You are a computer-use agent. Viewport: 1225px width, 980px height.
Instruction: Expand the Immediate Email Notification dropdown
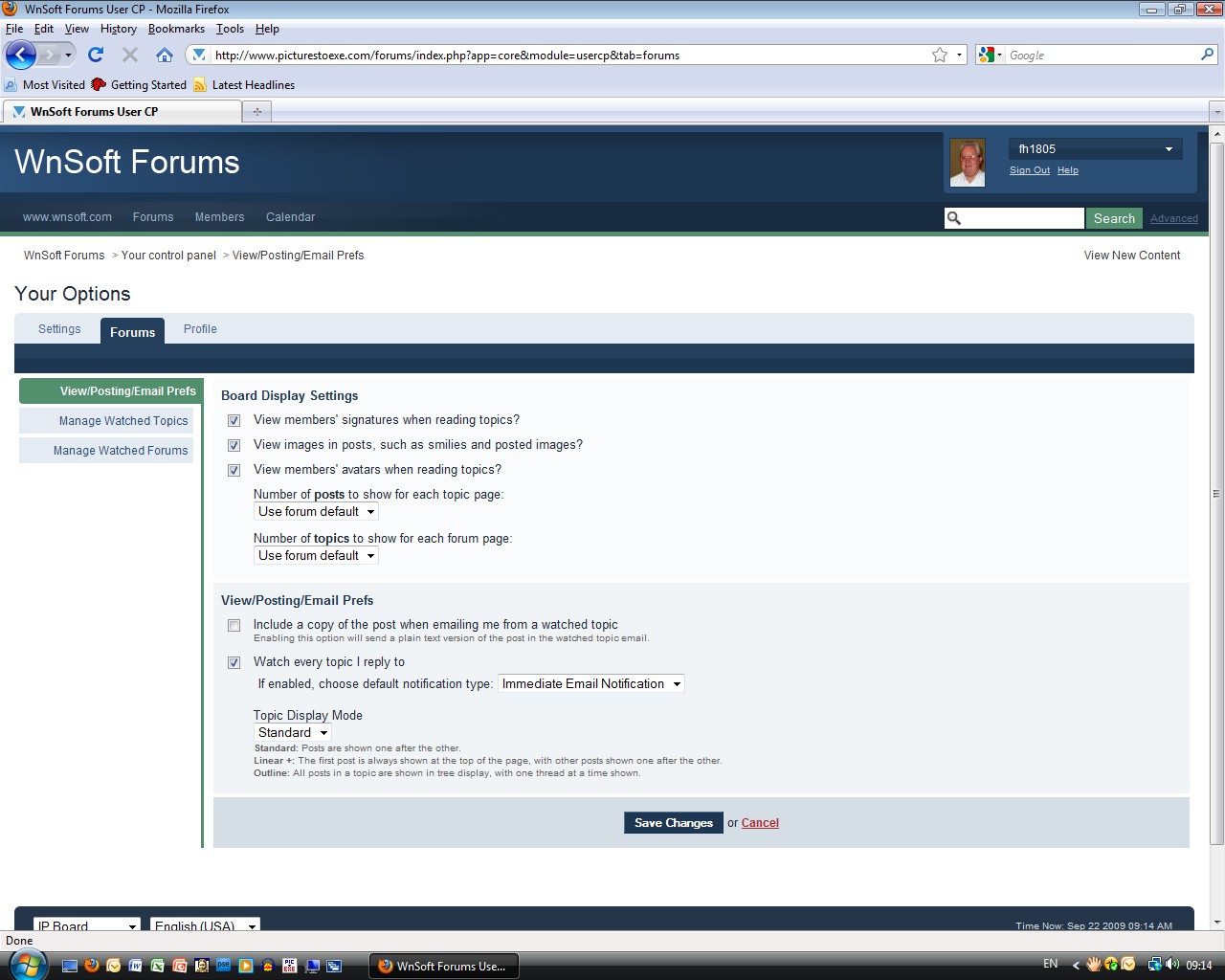(591, 684)
